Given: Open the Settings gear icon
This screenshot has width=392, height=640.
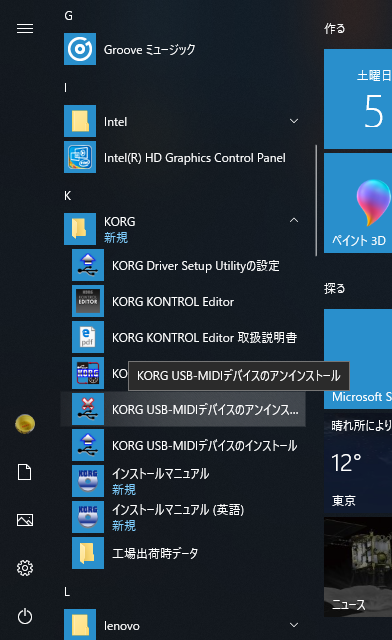Looking at the screenshot, I should (x=25, y=568).
